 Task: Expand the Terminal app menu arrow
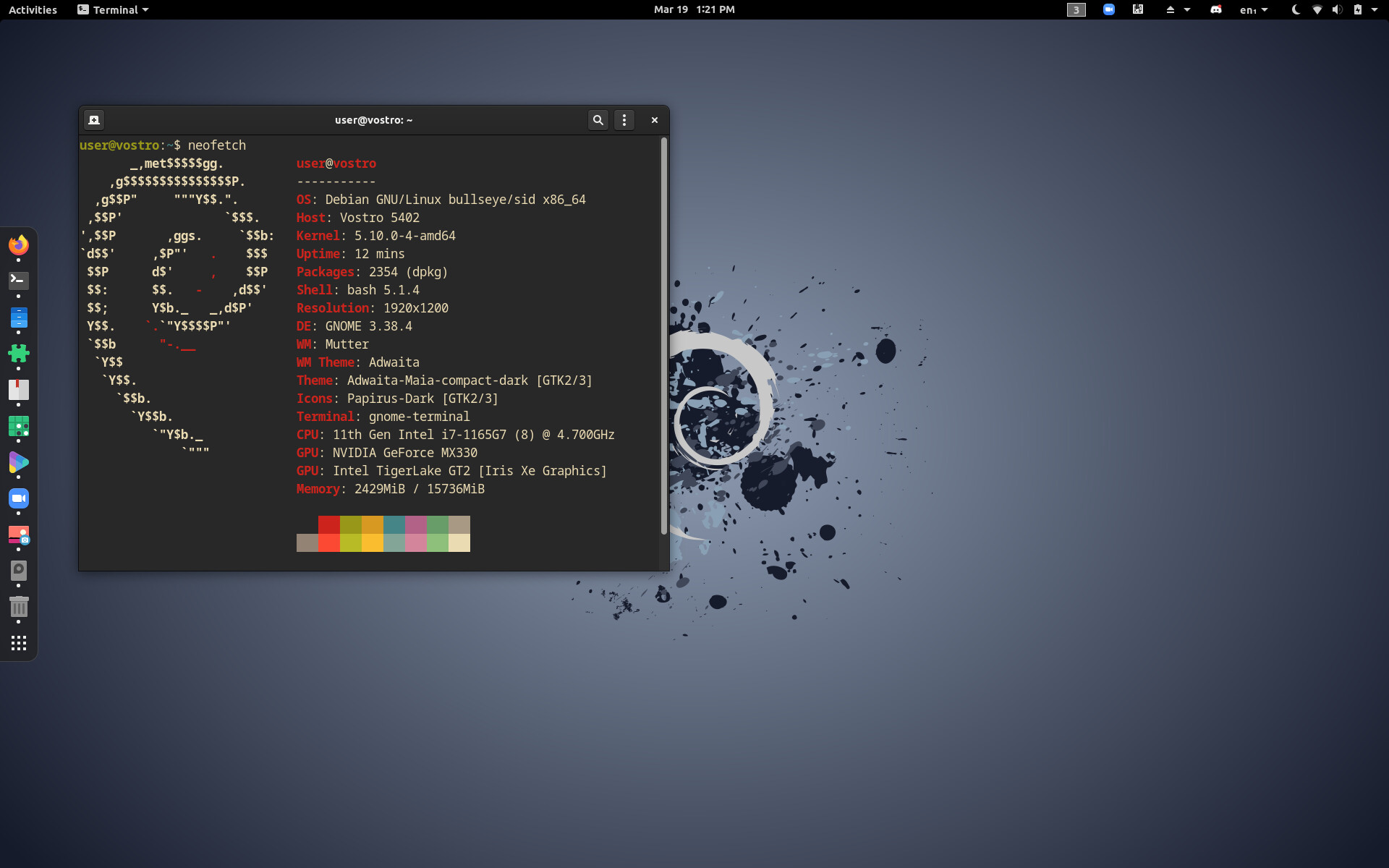pos(145,10)
